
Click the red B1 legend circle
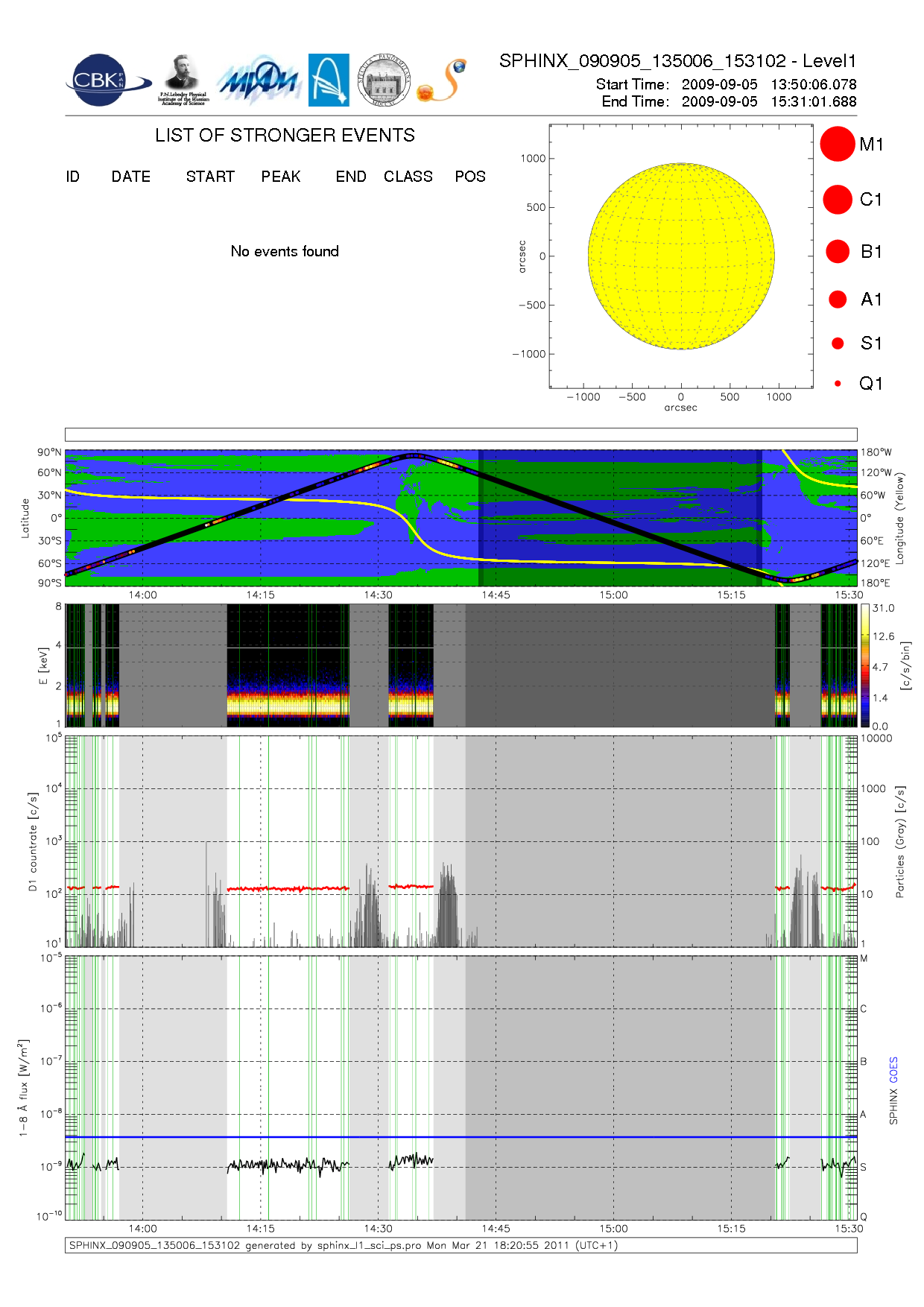(838, 251)
